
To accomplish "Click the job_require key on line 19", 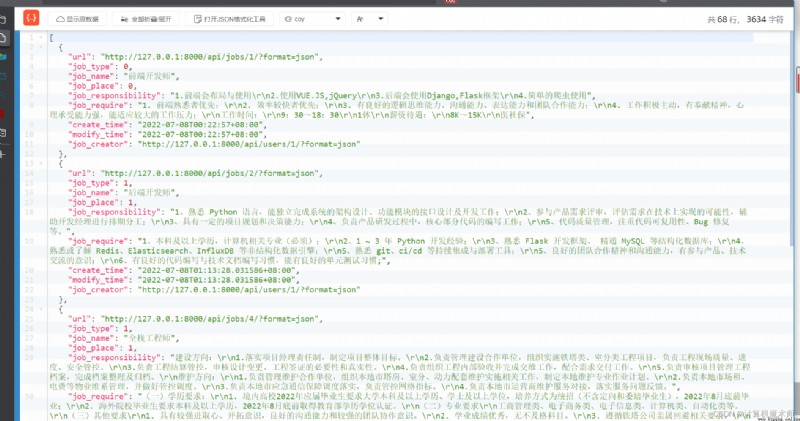I will [98, 241].
